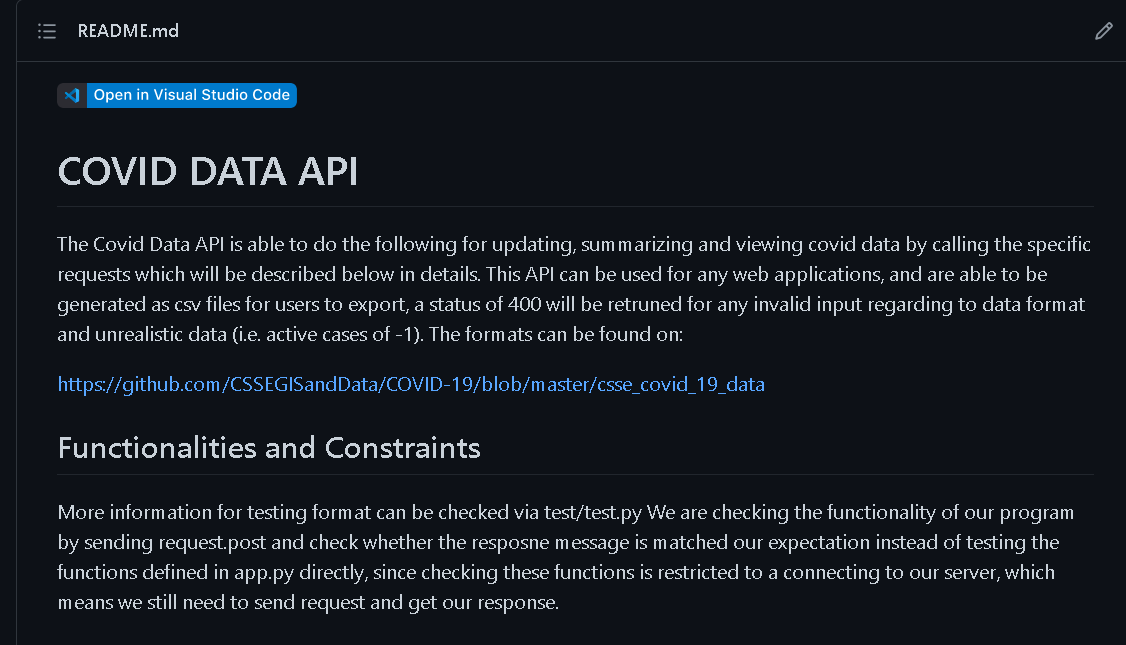Click 'The Covid Data API' paragraph start
This screenshot has height=645, width=1126.
click(x=141, y=244)
